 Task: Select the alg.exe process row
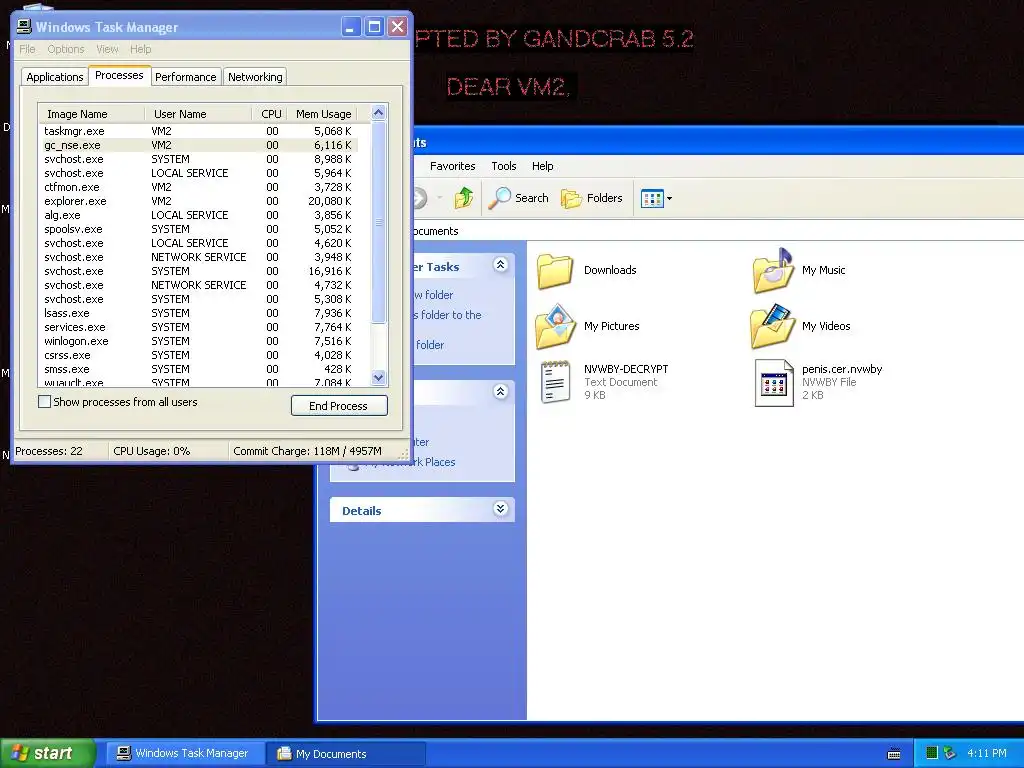click(x=199, y=215)
